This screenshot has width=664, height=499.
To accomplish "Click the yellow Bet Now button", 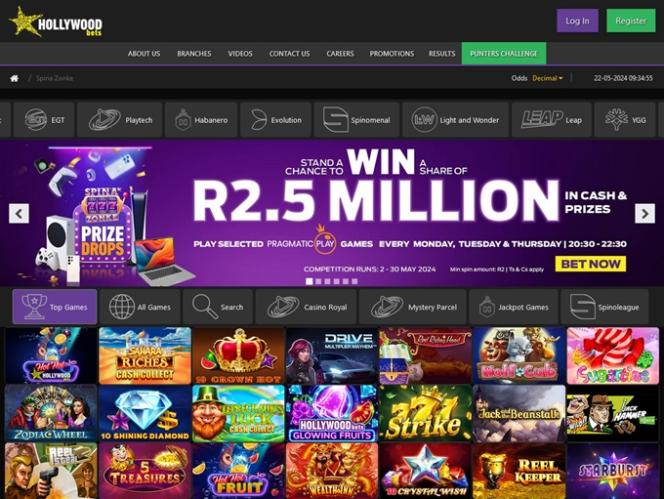I will pyautogui.click(x=590, y=264).
